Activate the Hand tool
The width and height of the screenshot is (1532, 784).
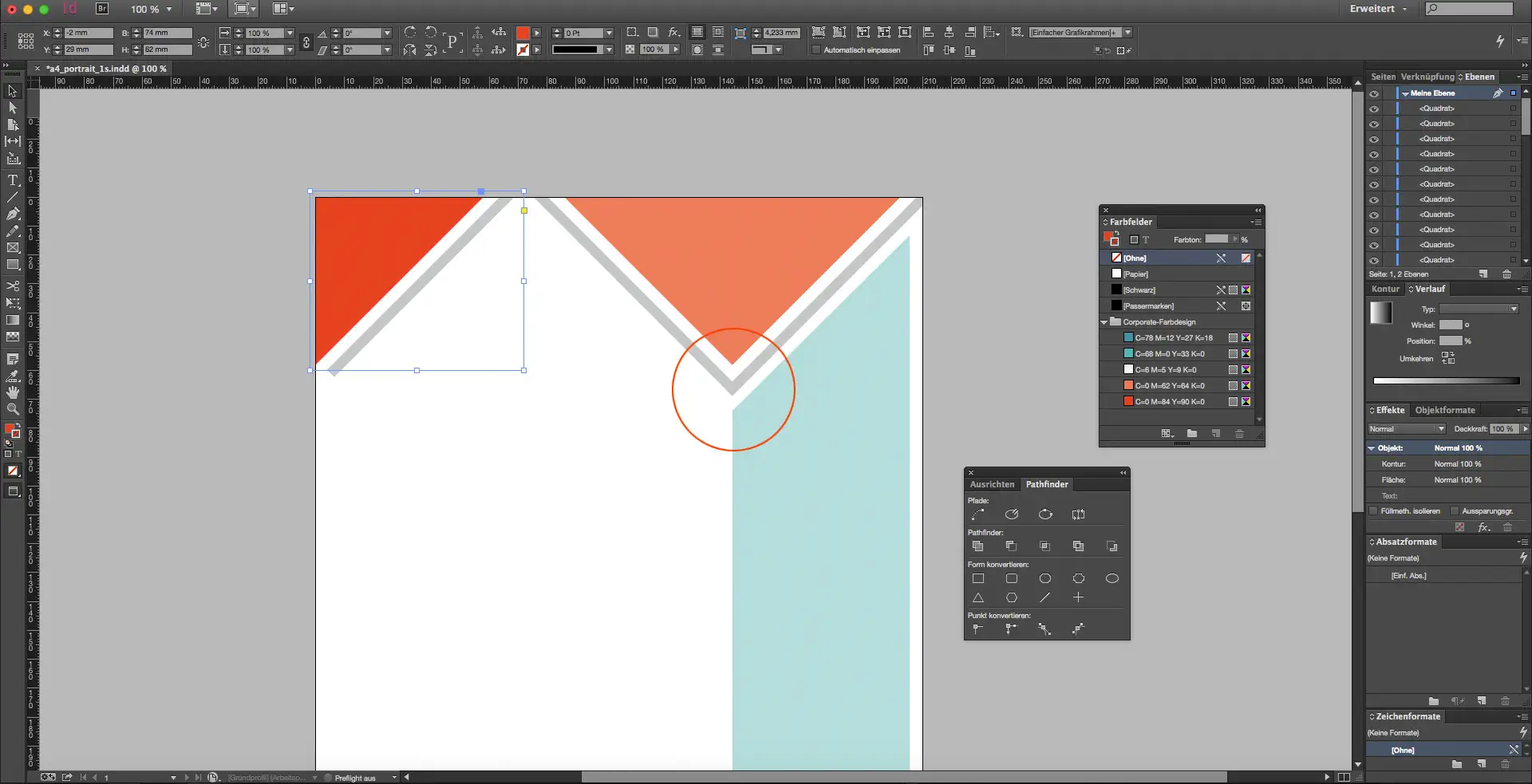(13, 392)
